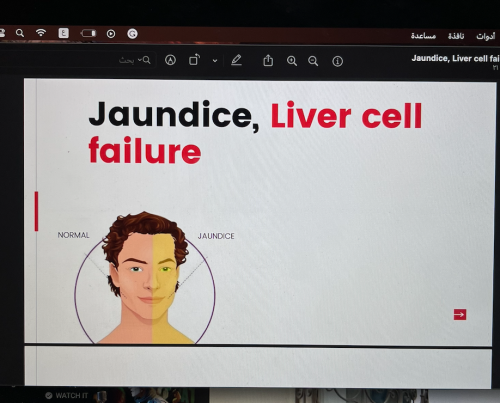Viewport: 500px width, 403px height.
Task: Open the Grammarly menu bar icon
Action: point(132,34)
